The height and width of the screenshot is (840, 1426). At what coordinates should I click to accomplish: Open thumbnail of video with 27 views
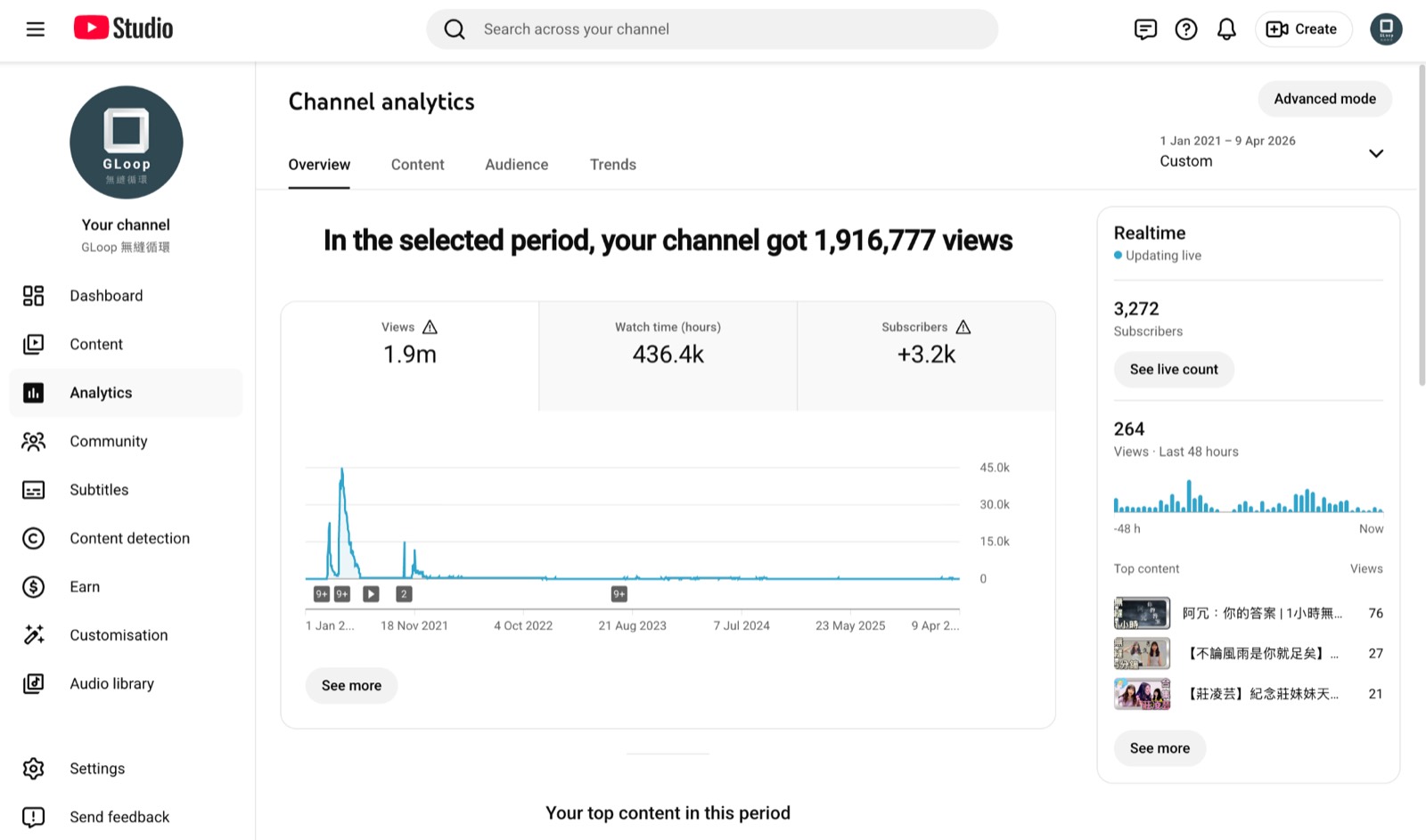click(x=1142, y=654)
